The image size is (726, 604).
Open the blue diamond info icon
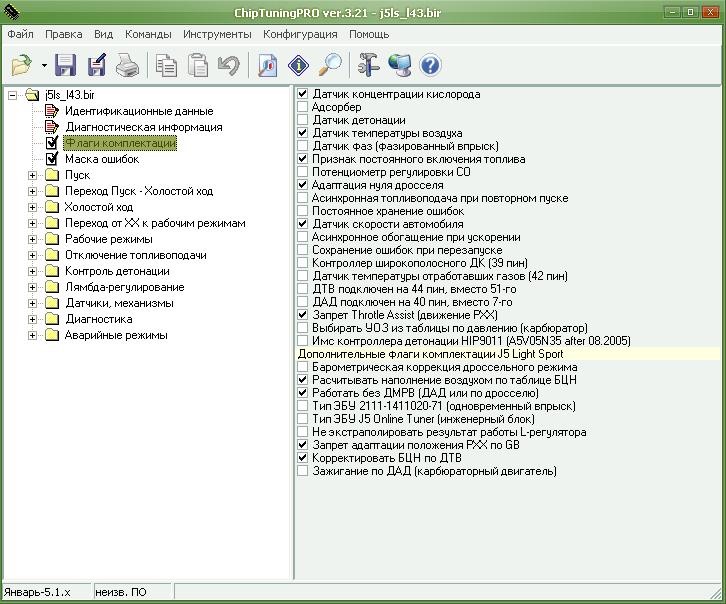tap(298, 65)
